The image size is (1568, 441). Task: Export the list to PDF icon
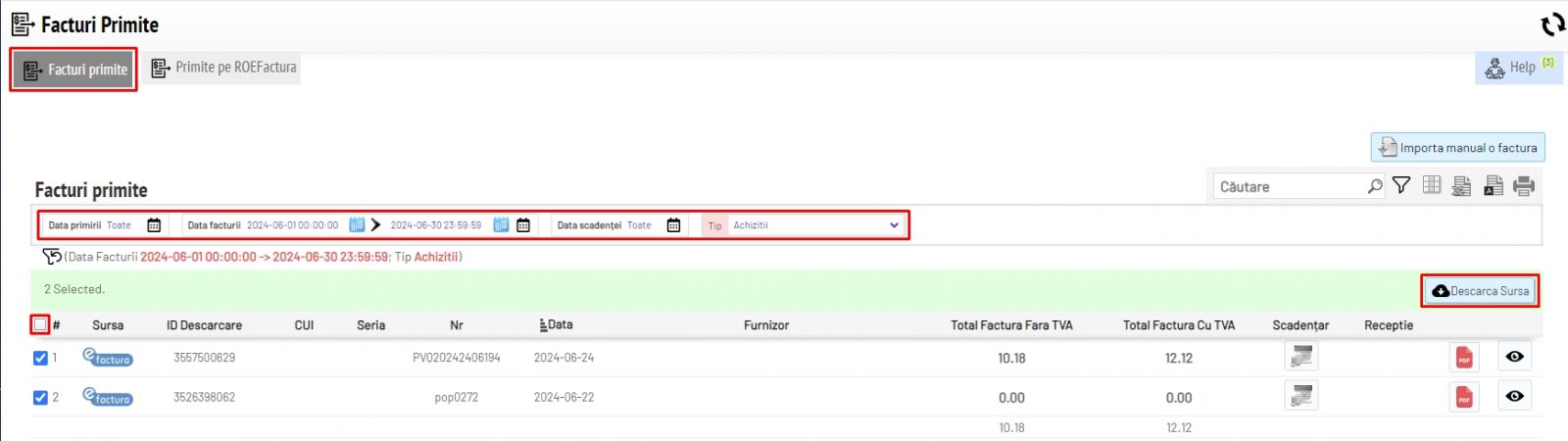1493,185
